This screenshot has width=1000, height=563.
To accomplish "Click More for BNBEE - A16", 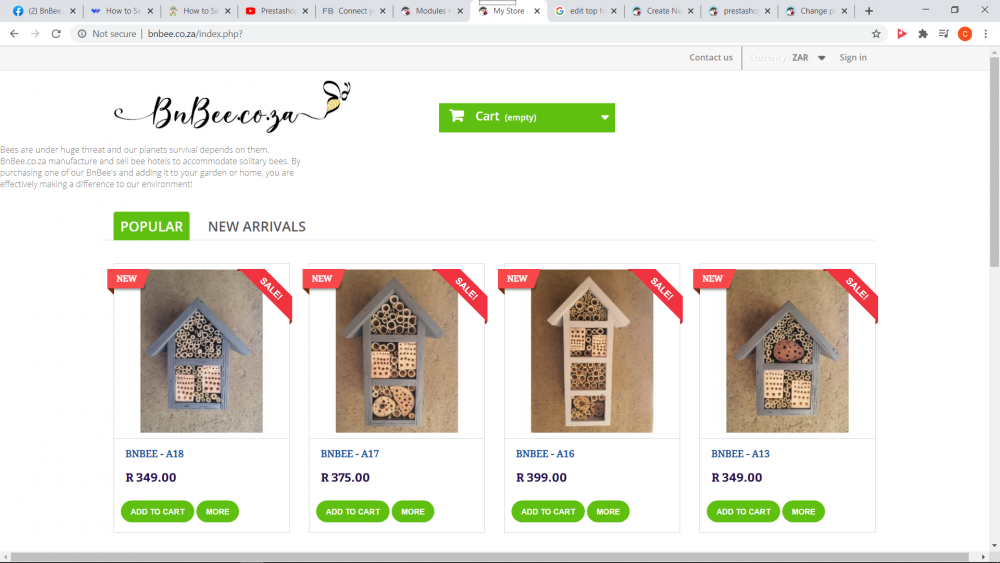I will tap(608, 511).
